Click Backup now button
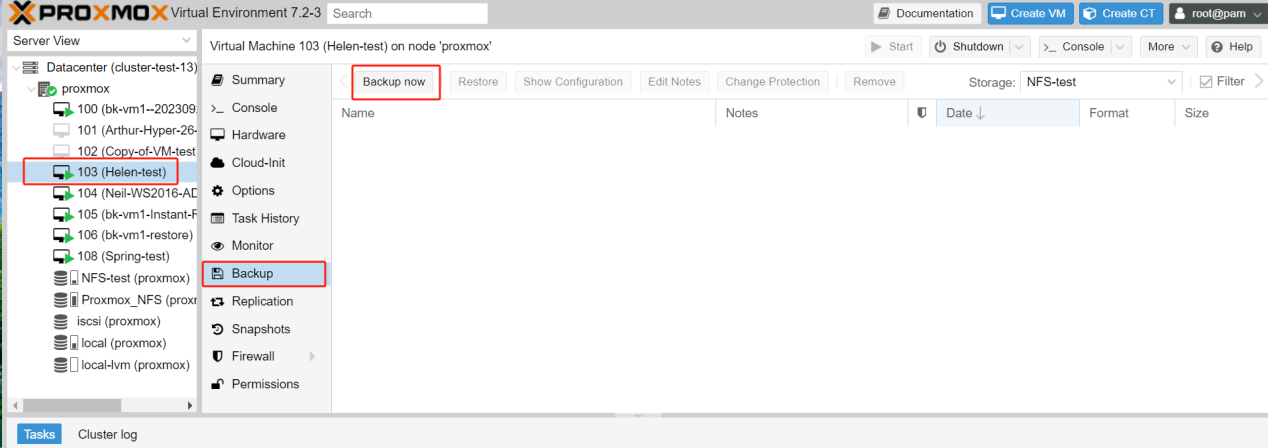Screen dimensions: 1268x448 394,82
